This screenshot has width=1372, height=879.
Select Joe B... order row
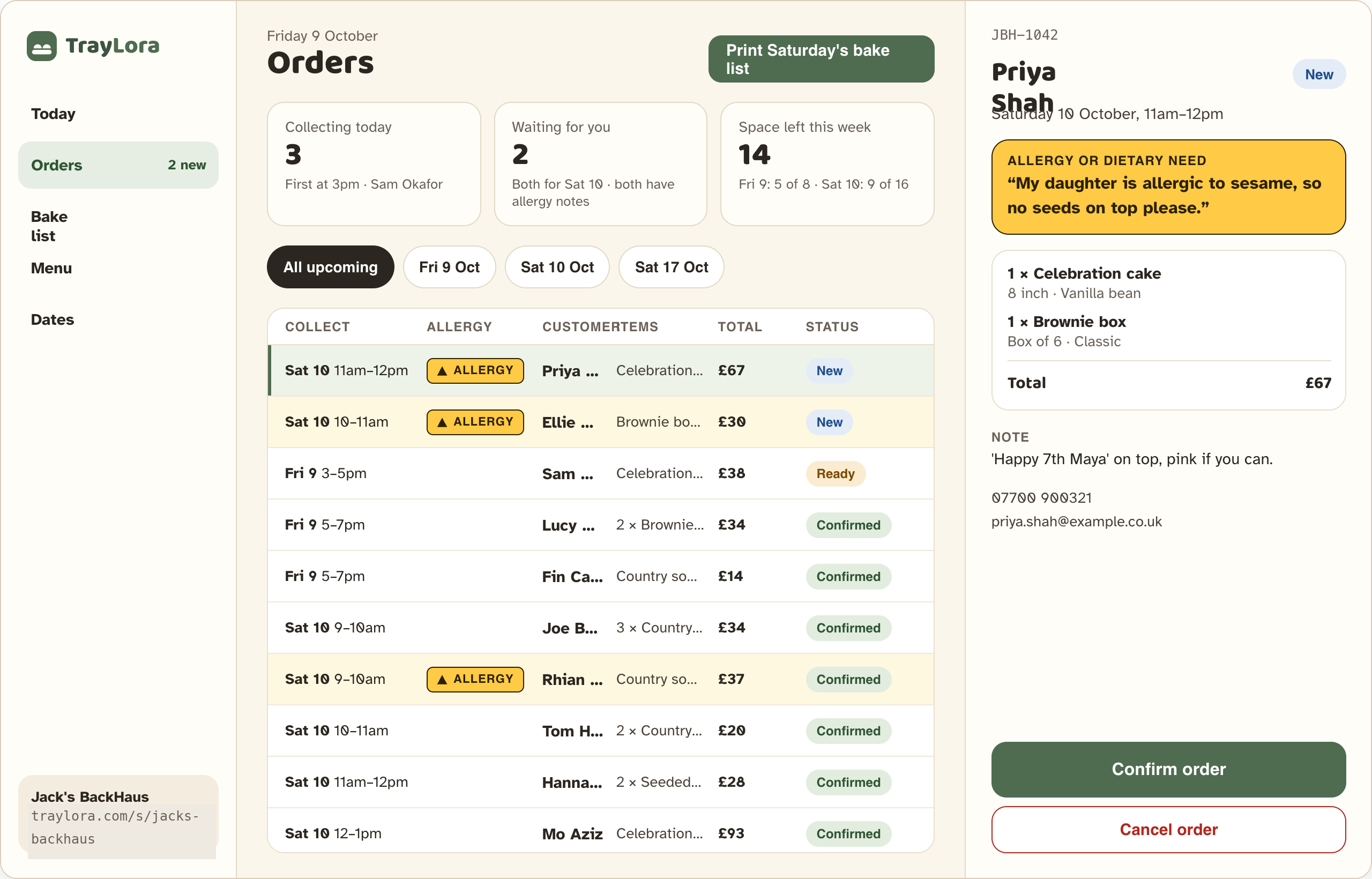(600, 627)
